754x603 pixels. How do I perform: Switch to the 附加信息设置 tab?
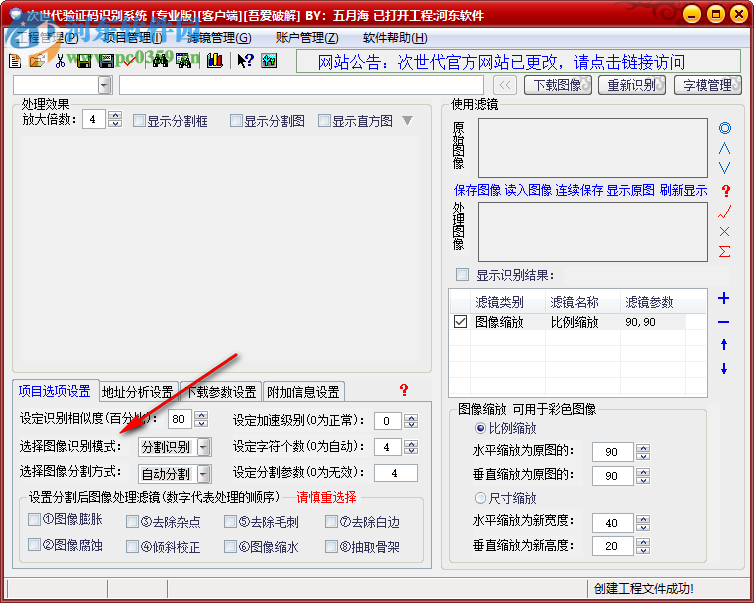303,392
